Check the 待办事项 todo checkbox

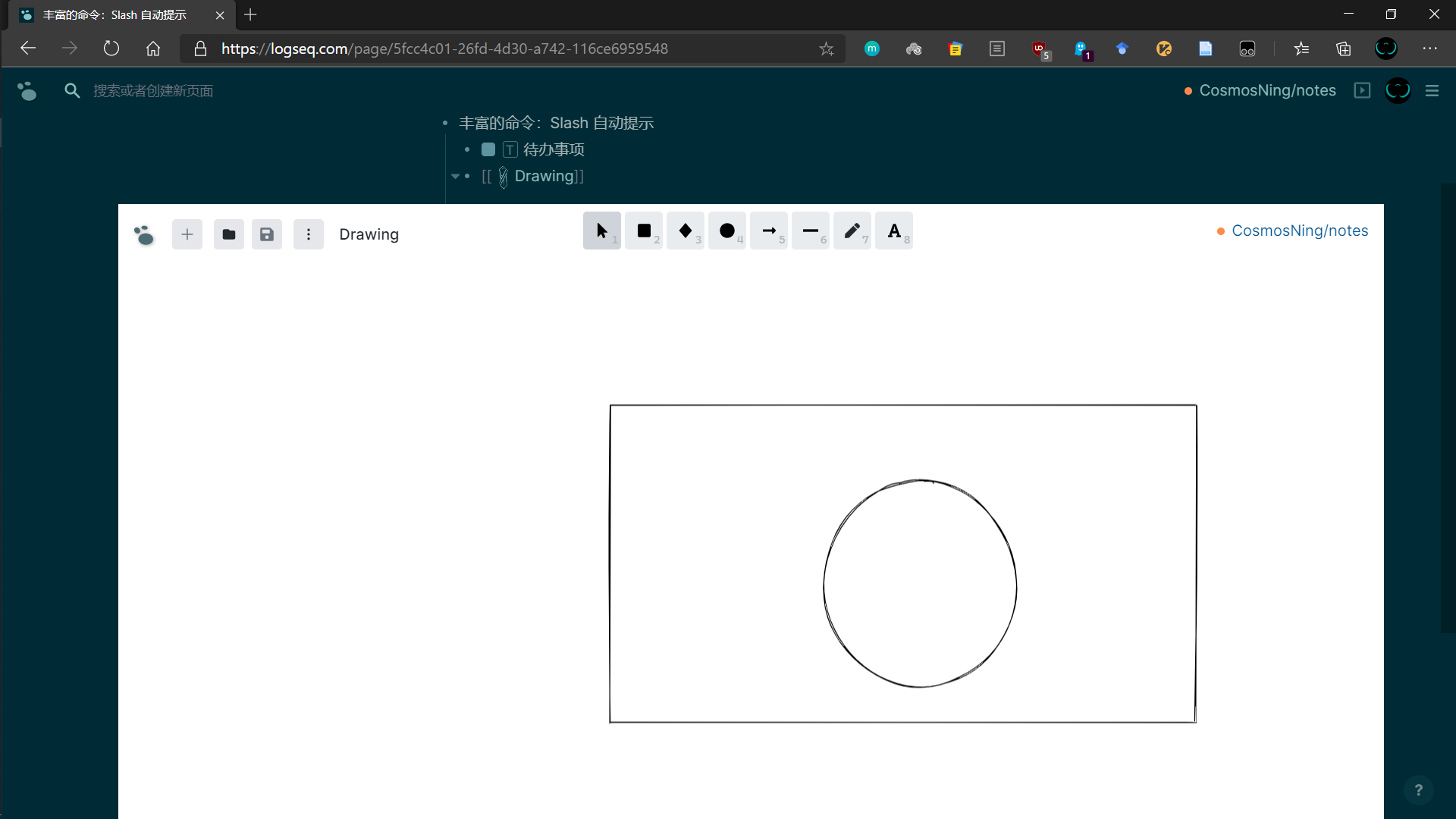[x=488, y=149]
